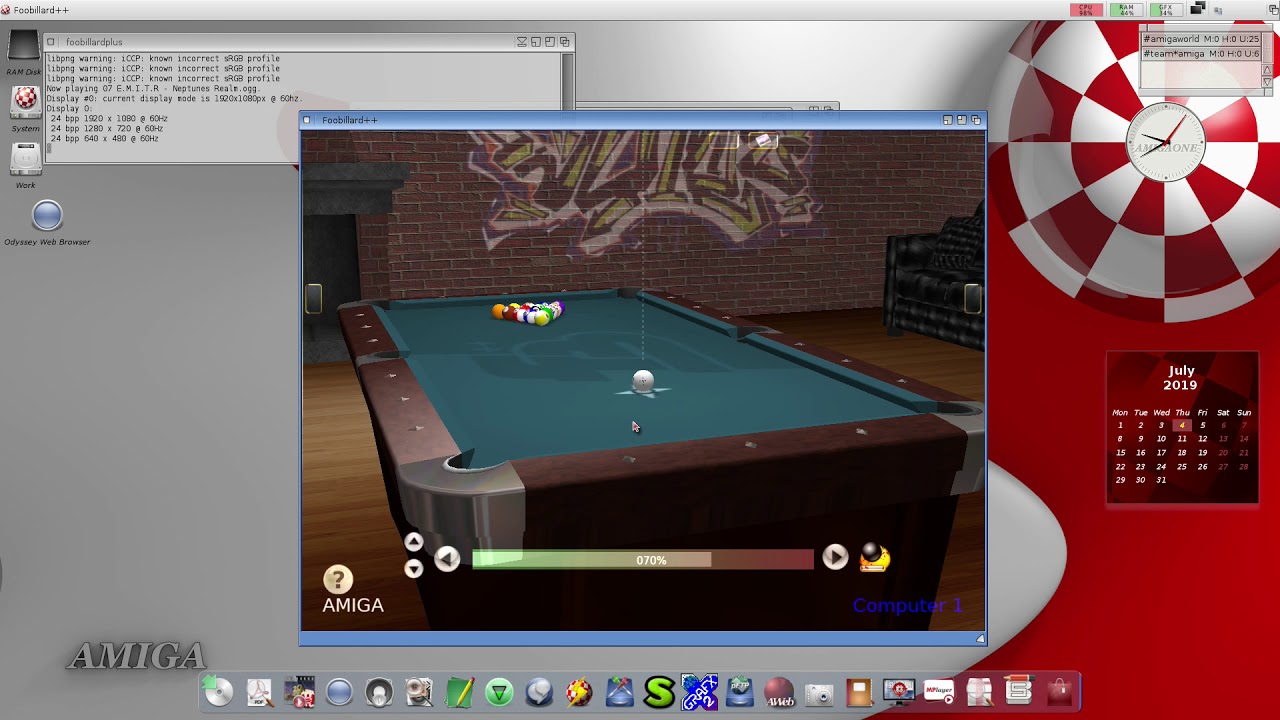Click the GFX 34% monitor in the top bar

point(1166,10)
